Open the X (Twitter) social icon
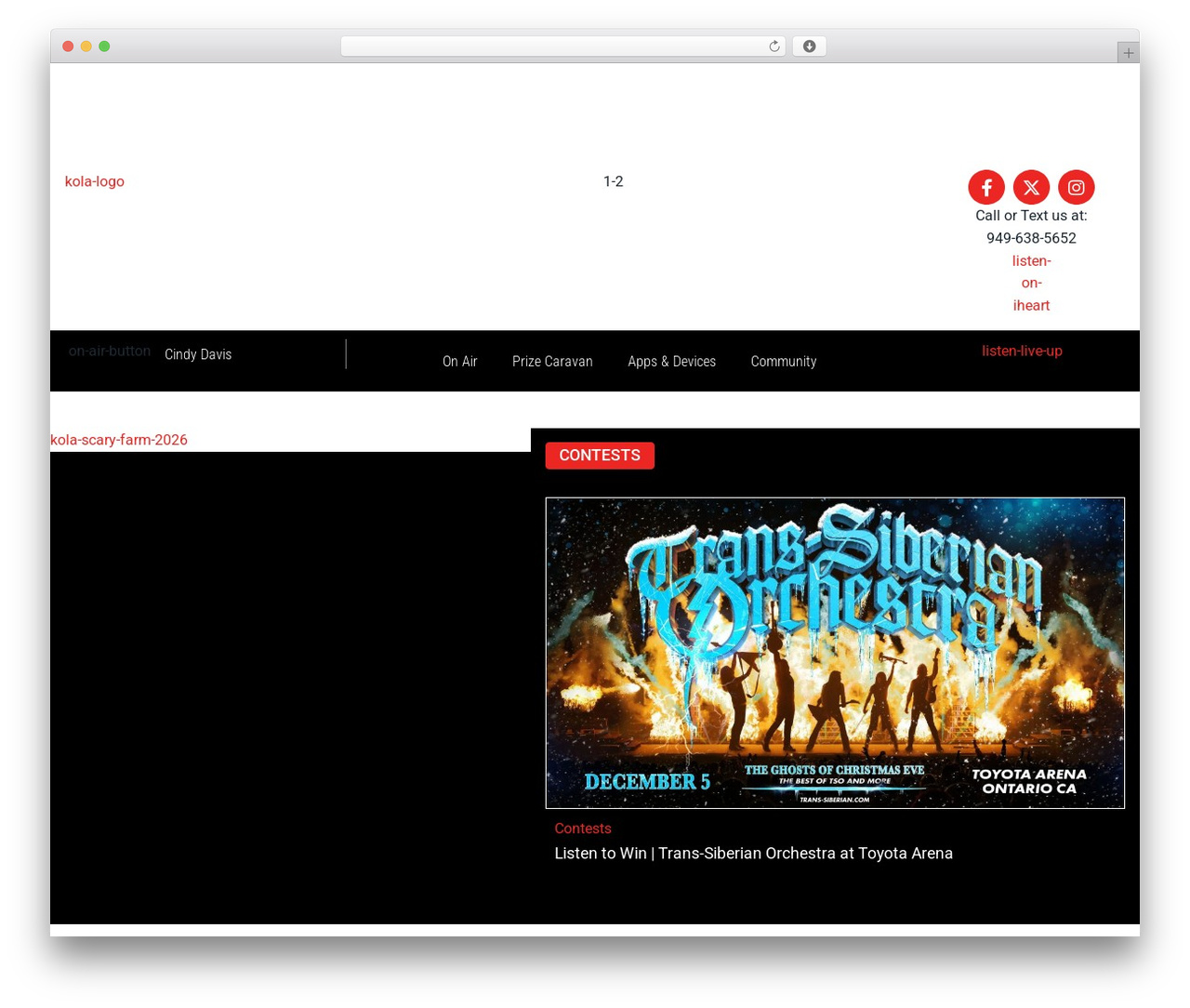The image size is (1190, 1008). click(1031, 187)
